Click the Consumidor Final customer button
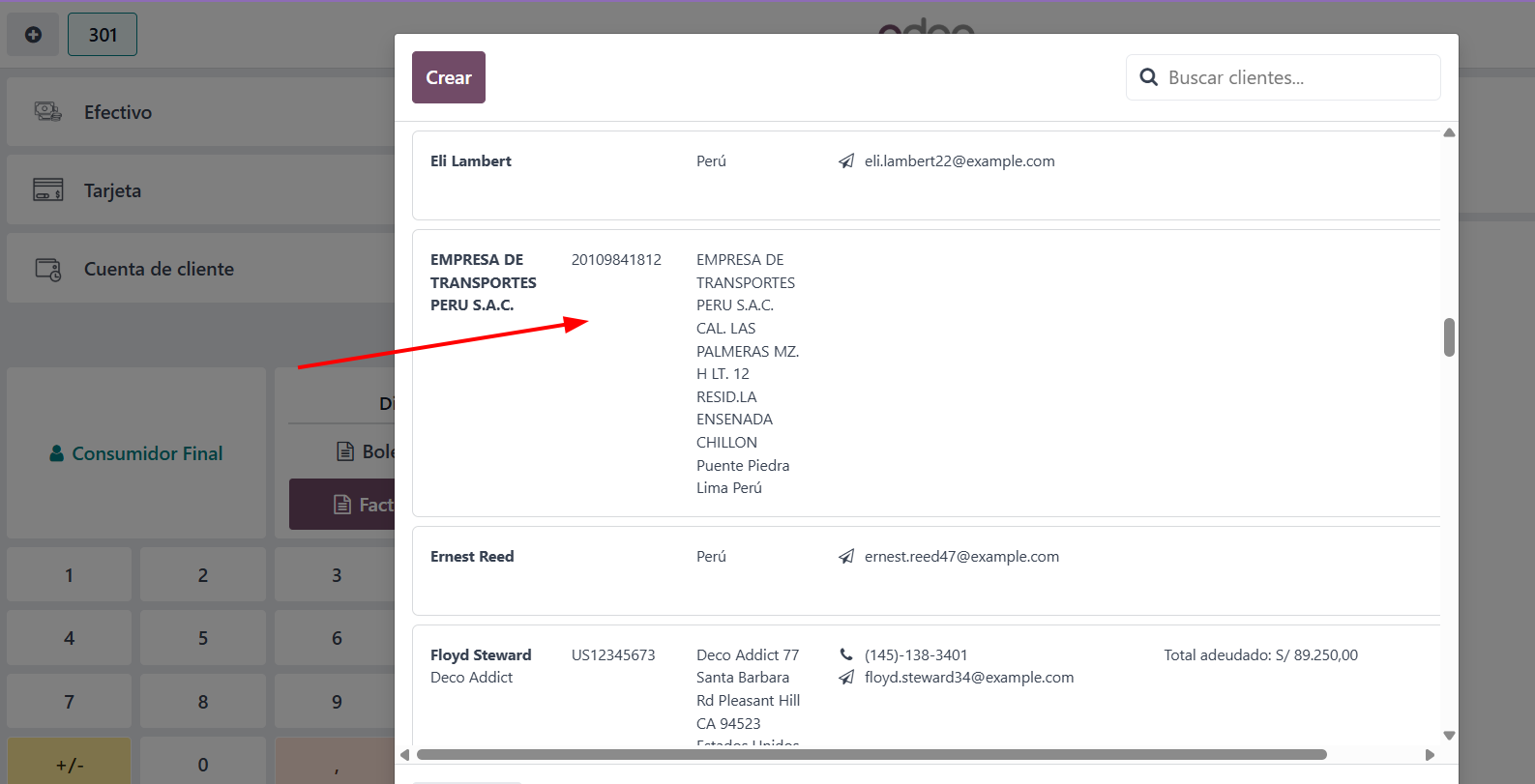The height and width of the screenshot is (784, 1535). click(x=136, y=453)
